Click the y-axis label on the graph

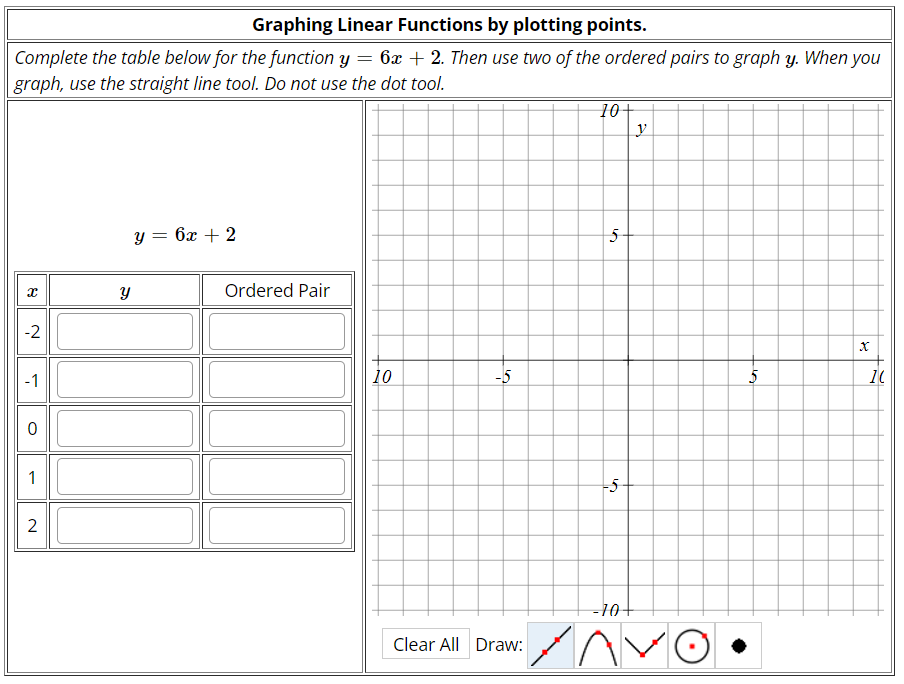pos(641,127)
